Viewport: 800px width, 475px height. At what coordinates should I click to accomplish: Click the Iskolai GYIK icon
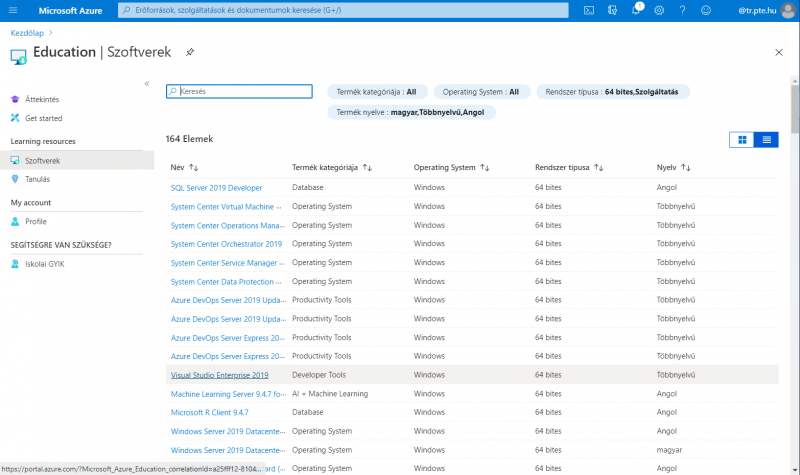tap(15, 264)
